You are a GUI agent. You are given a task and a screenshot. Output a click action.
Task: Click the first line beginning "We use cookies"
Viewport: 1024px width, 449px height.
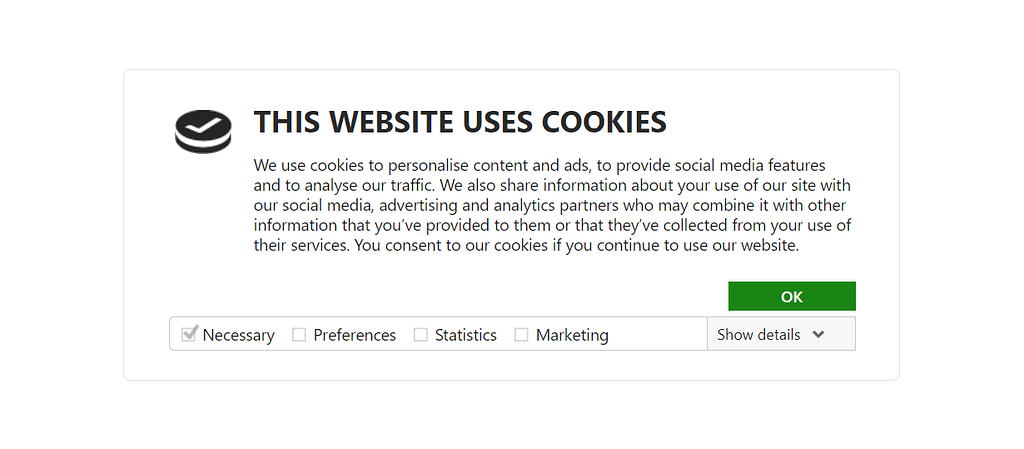coord(539,165)
